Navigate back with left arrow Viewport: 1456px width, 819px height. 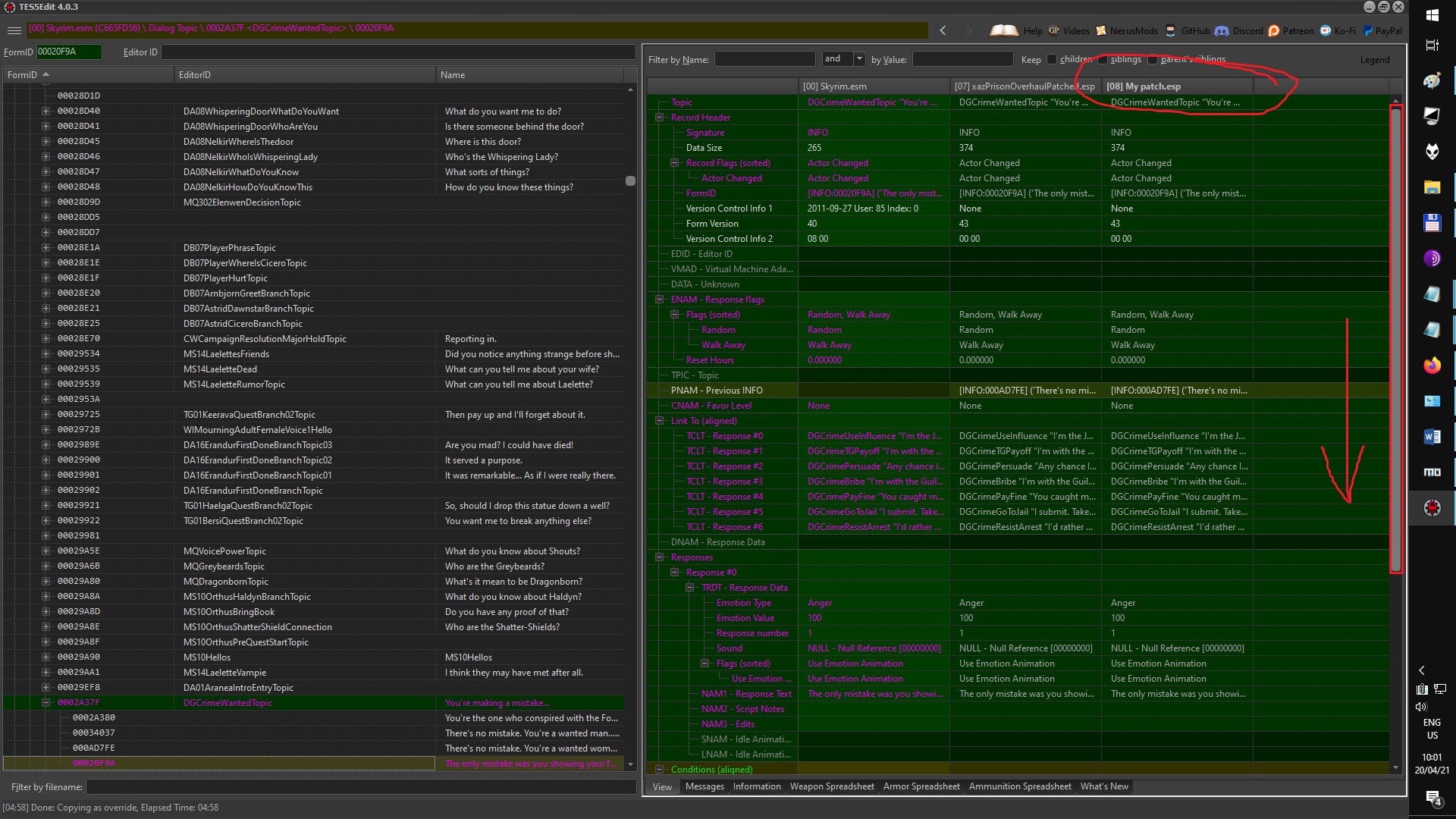[943, 30]
